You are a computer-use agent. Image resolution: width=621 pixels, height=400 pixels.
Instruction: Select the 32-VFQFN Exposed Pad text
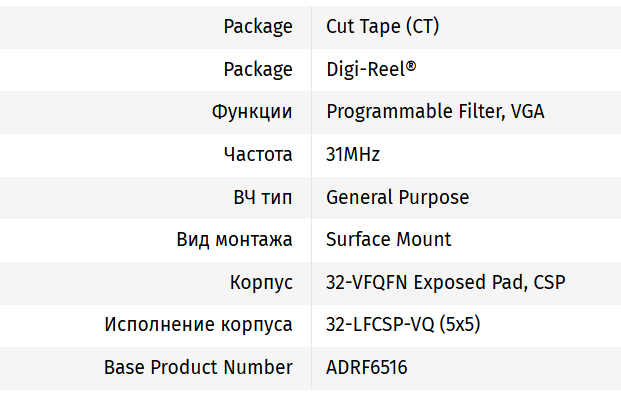click(x=422, y=283)
